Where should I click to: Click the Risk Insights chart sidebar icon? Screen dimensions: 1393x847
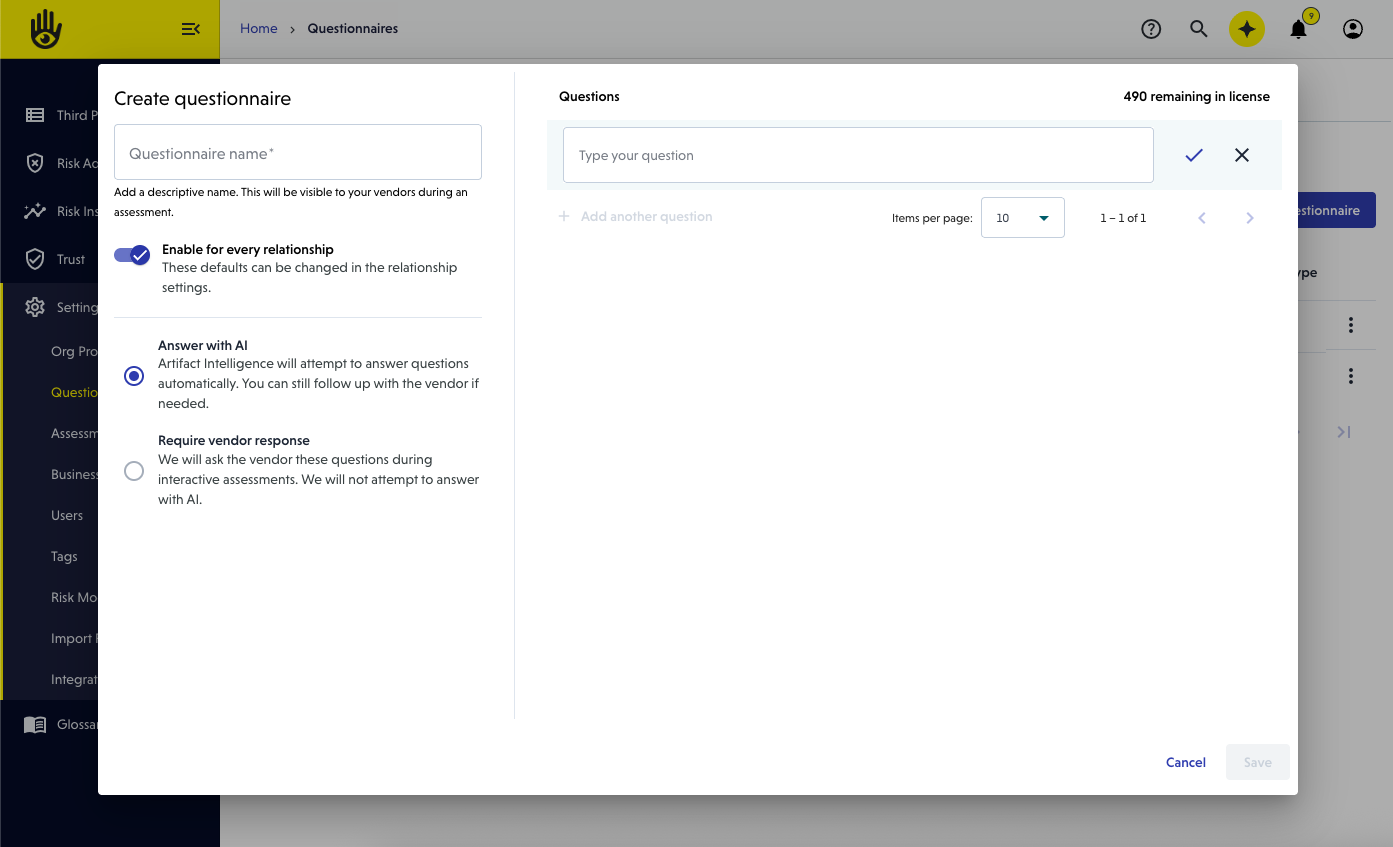[35, 211]
